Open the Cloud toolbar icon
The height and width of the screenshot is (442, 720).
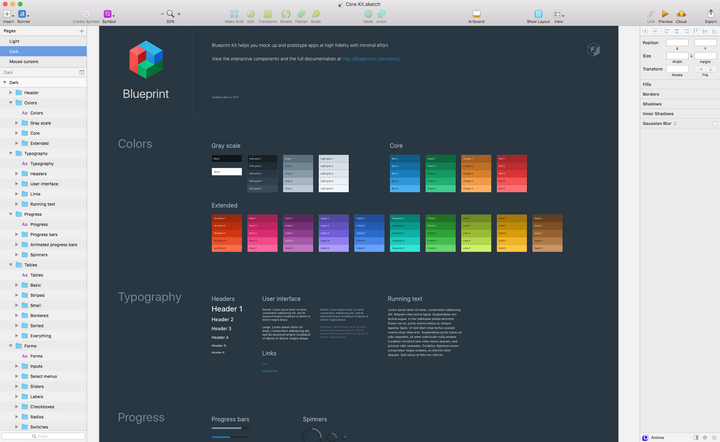point(681,14)
